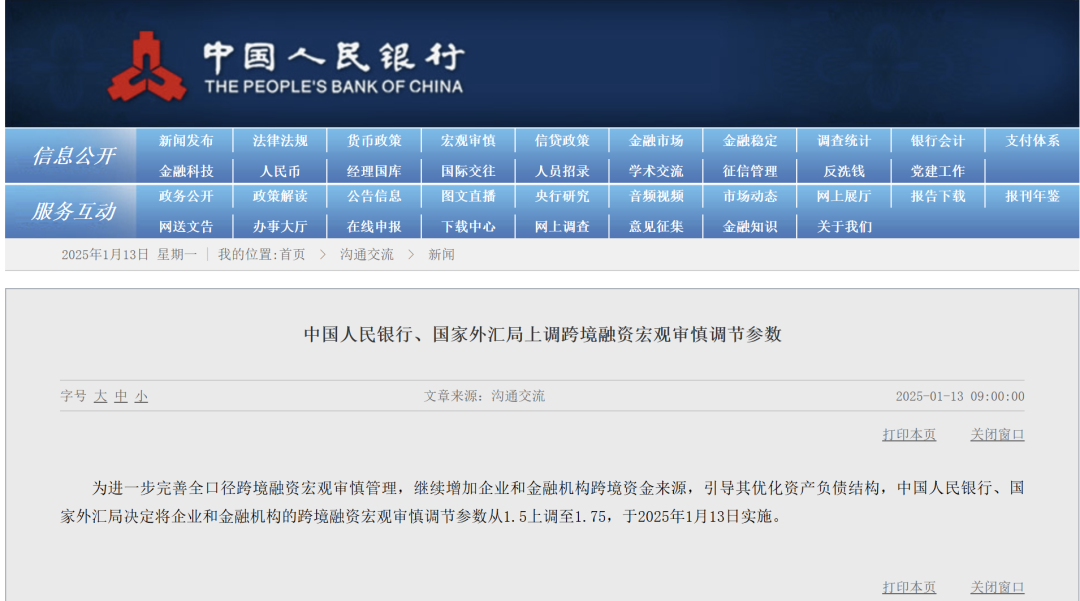Viewport: 1080px width, 601px height.
Task: Open 政策解读 under 服务互动
Action: pos(280,196)
